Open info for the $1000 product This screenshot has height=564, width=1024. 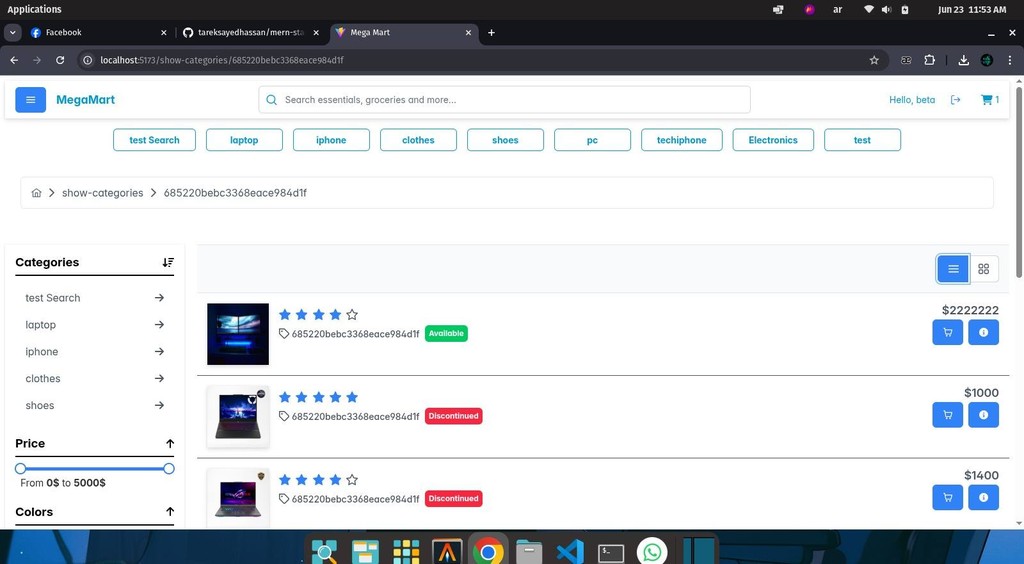click(x=983, y=414)
